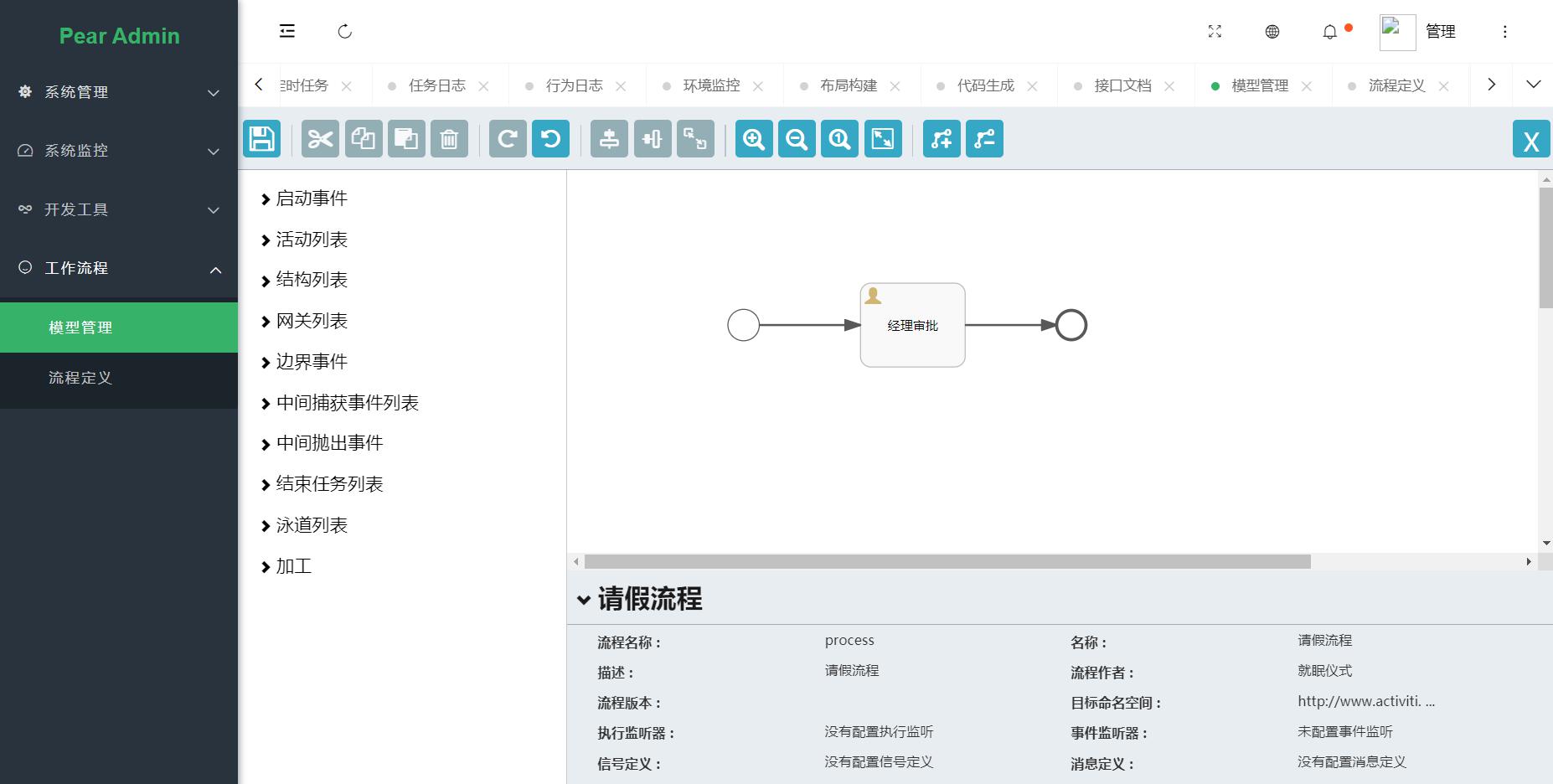
Task: Open the three-dot more options menu
Action: pyautogui.click(x=1504, y=32)
